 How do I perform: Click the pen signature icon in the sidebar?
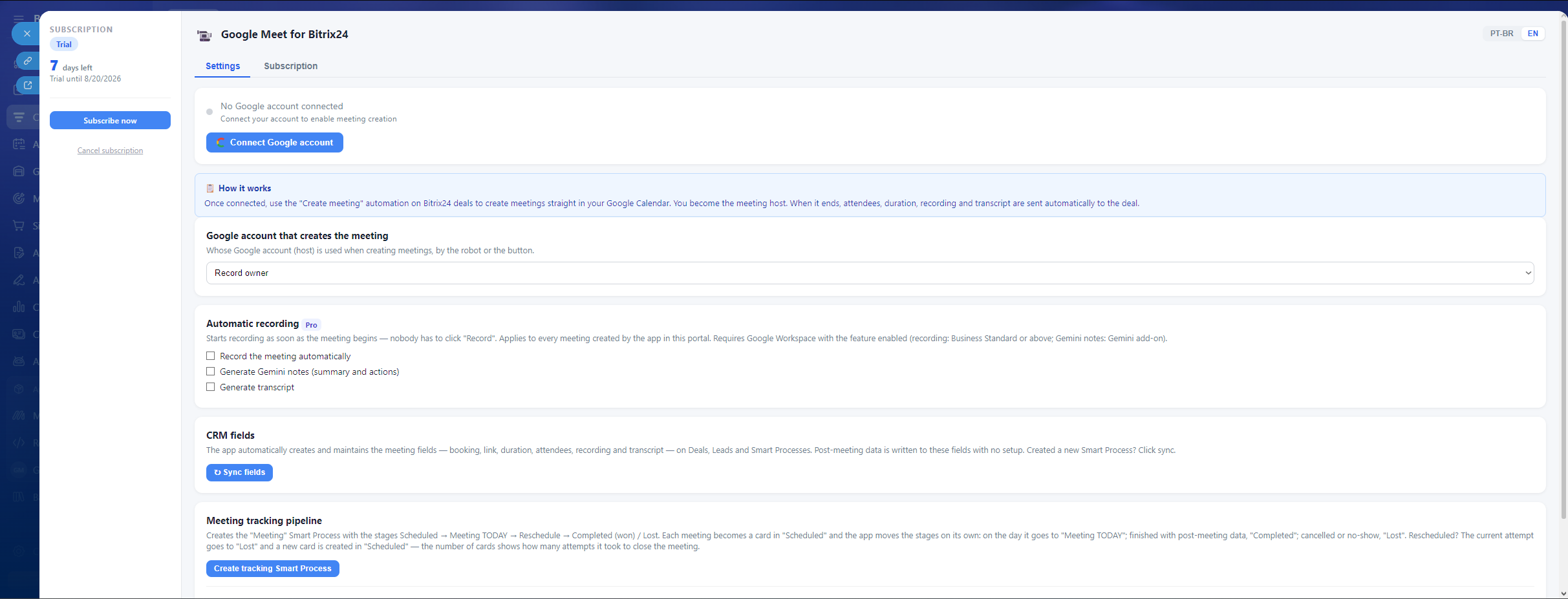point(19,280)
